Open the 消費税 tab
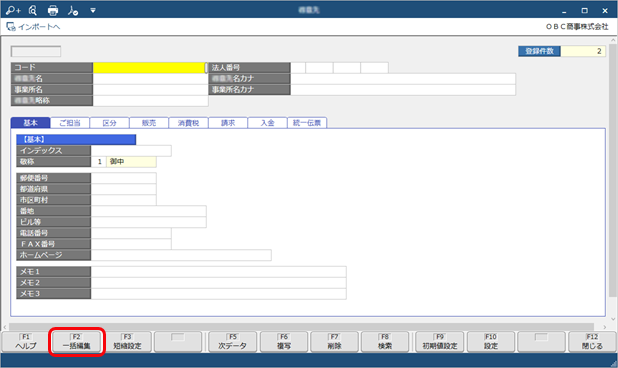The height and width of the screenshot is (368, 618). pos(188,123)
